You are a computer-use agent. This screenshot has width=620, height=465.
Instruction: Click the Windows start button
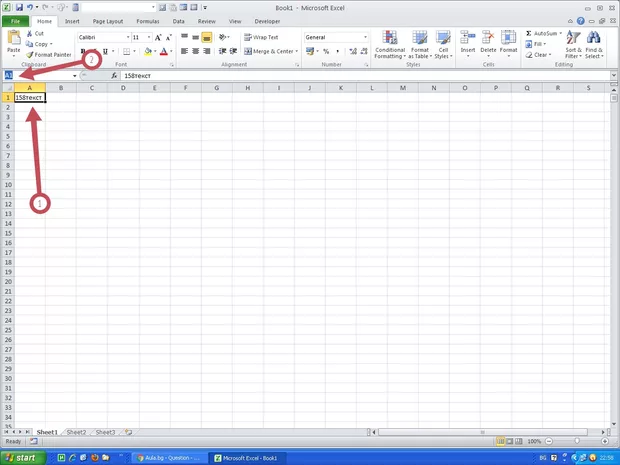[x=23, y=458]
